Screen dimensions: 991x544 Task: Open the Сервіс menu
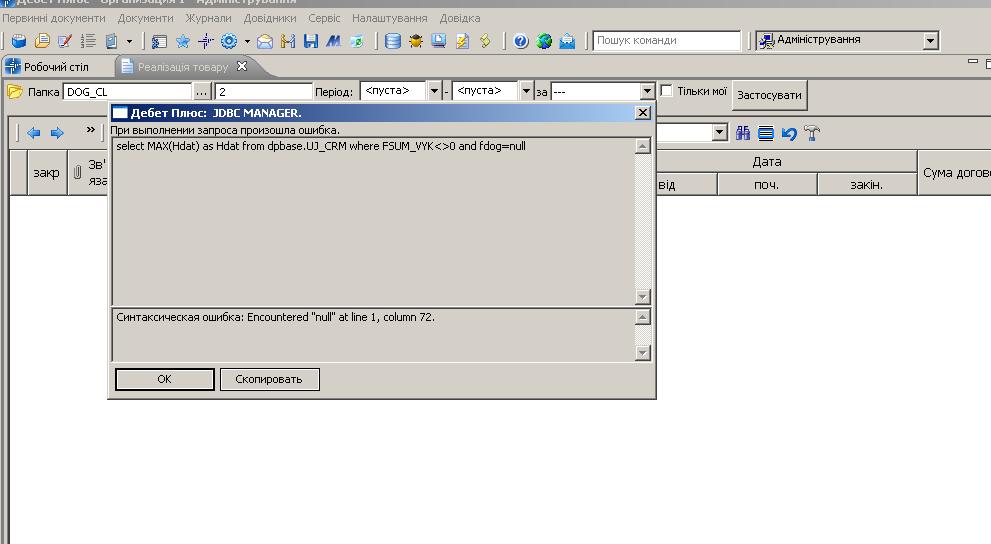(x=324, y=18)
